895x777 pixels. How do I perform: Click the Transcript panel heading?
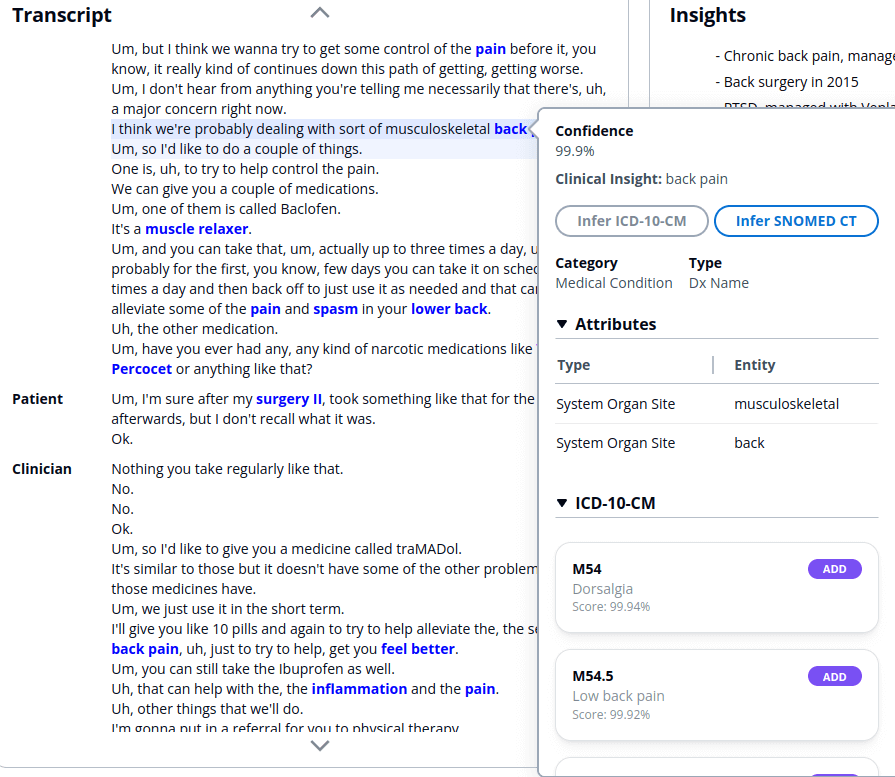point(62,15)
